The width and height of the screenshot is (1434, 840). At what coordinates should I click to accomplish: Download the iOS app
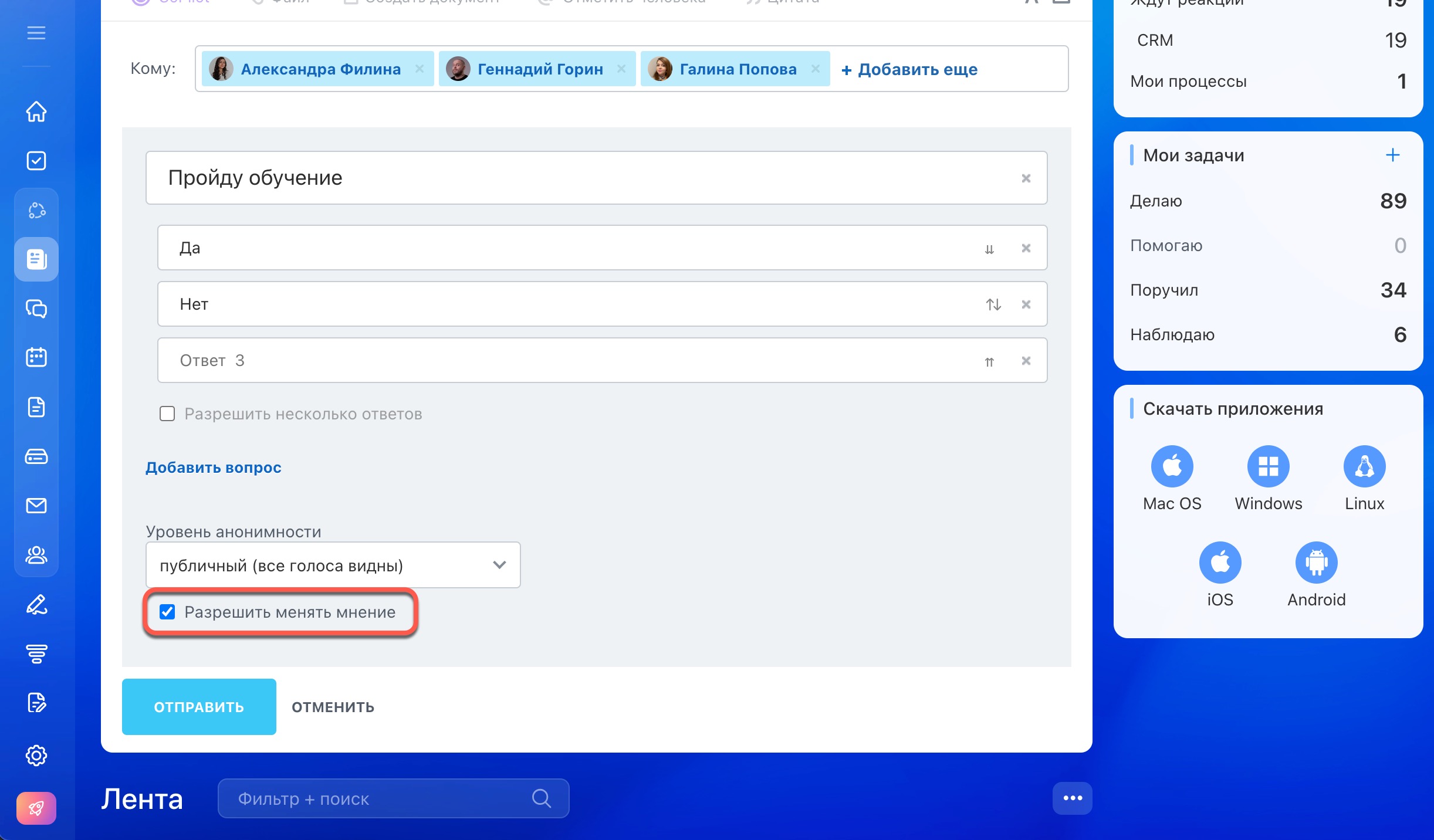1220,563
